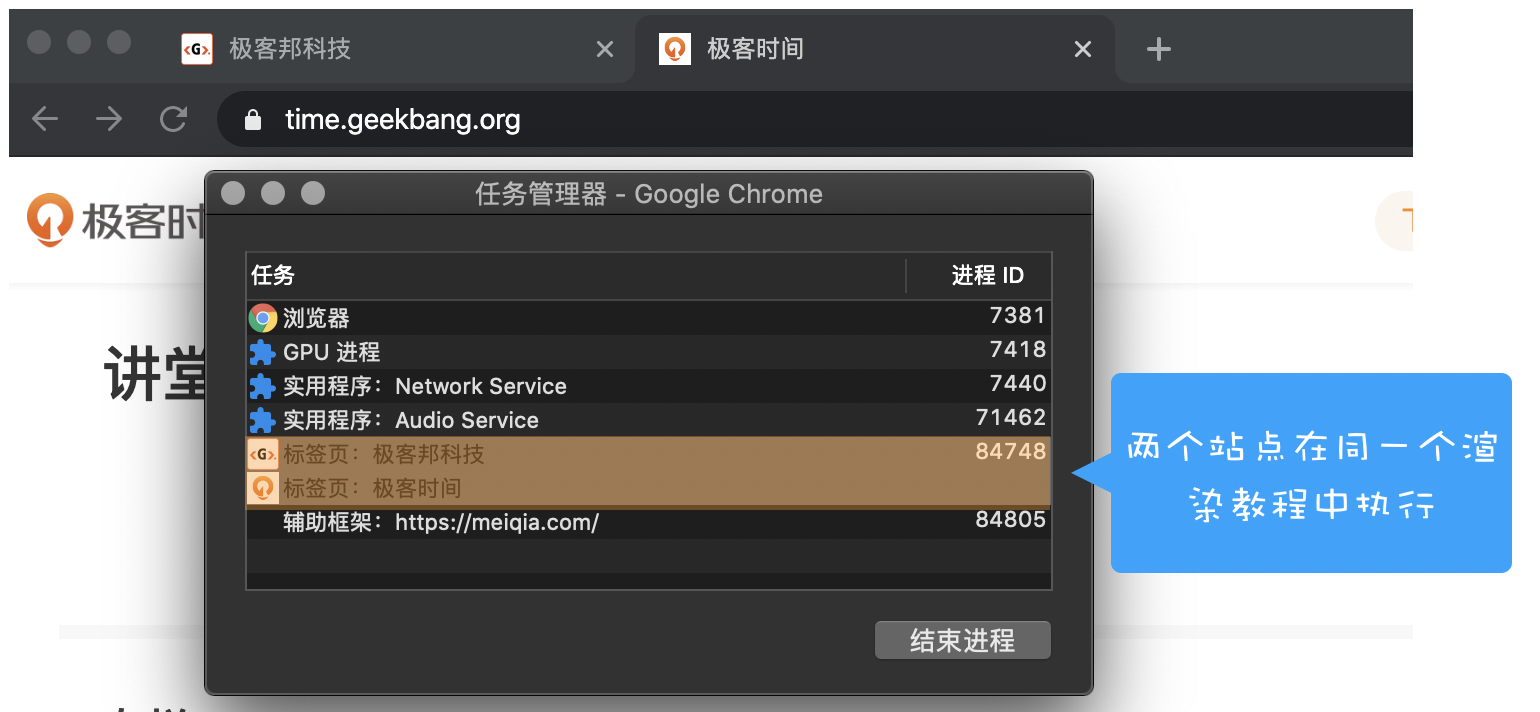Open a new tab with plus icon
Viewport: 1540px width, 712px height.
(x=1158, y=49)
